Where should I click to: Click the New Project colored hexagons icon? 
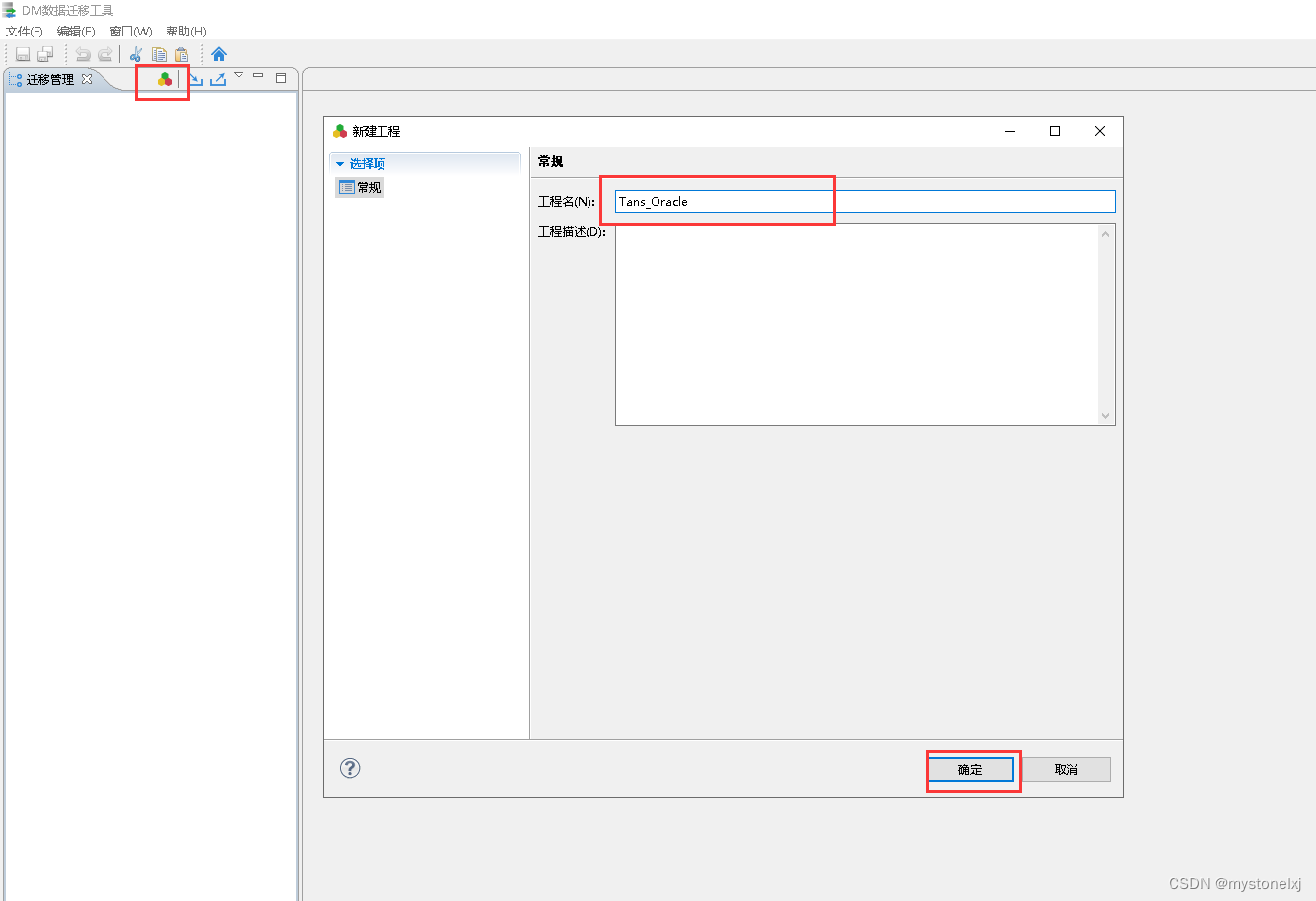[x=165, y=79]
